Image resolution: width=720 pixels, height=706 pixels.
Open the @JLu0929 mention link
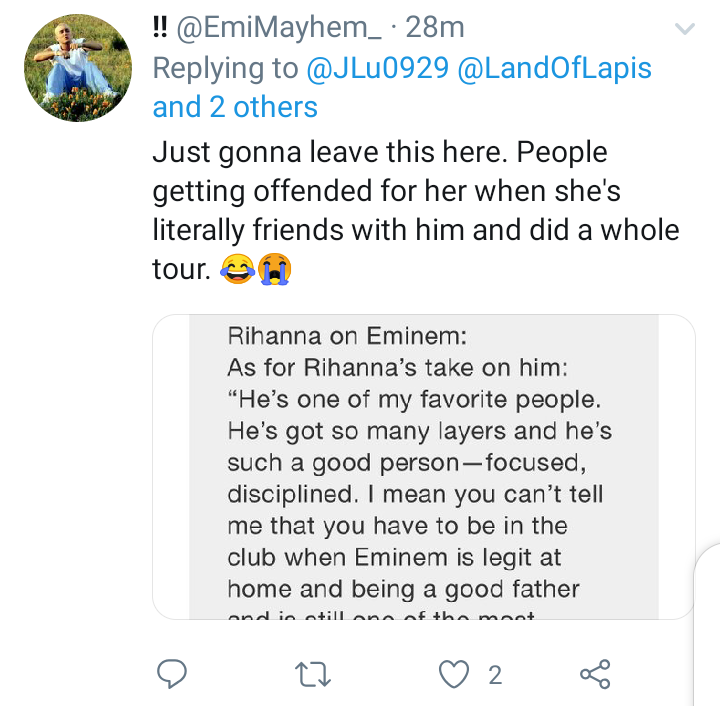coord(377,68)
